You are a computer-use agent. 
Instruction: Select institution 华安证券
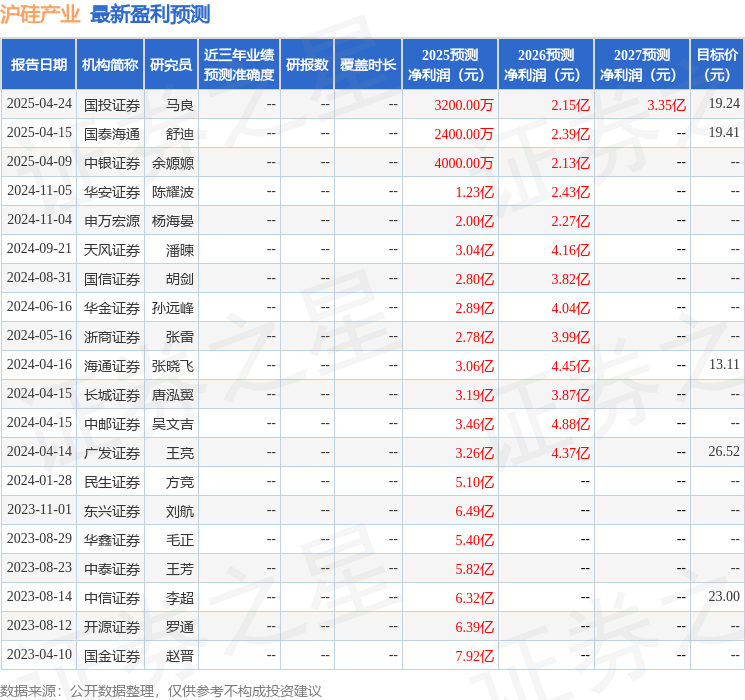(112, 192)
